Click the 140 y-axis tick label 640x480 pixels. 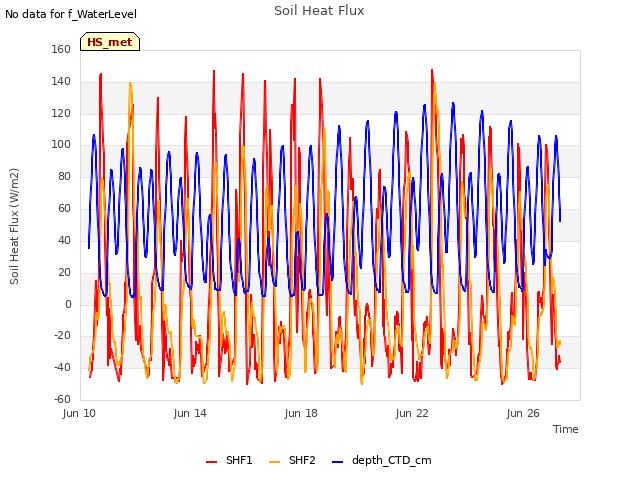click(61, 81)
